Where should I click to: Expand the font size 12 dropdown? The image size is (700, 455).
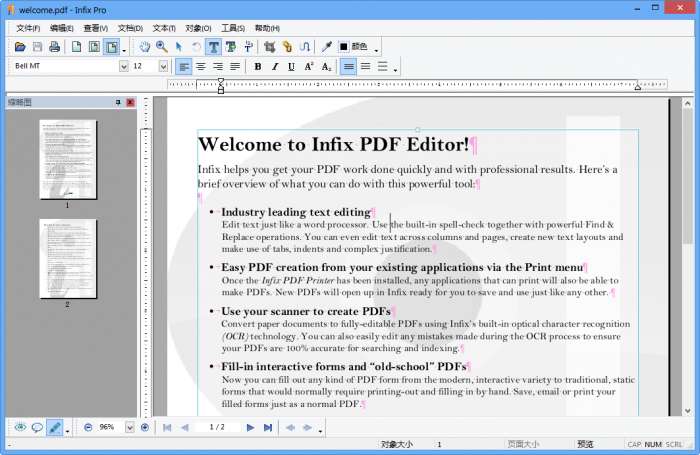[x=164, y=67]
